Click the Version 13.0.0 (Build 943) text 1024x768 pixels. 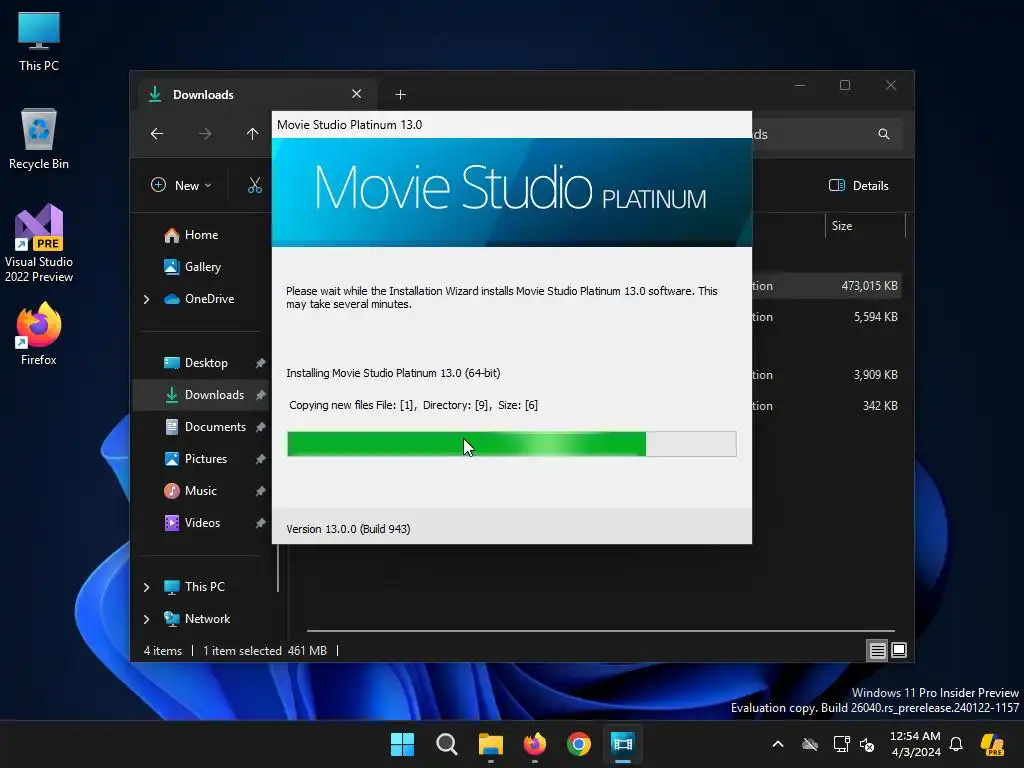pyautogui.click(x=348, y=529)
